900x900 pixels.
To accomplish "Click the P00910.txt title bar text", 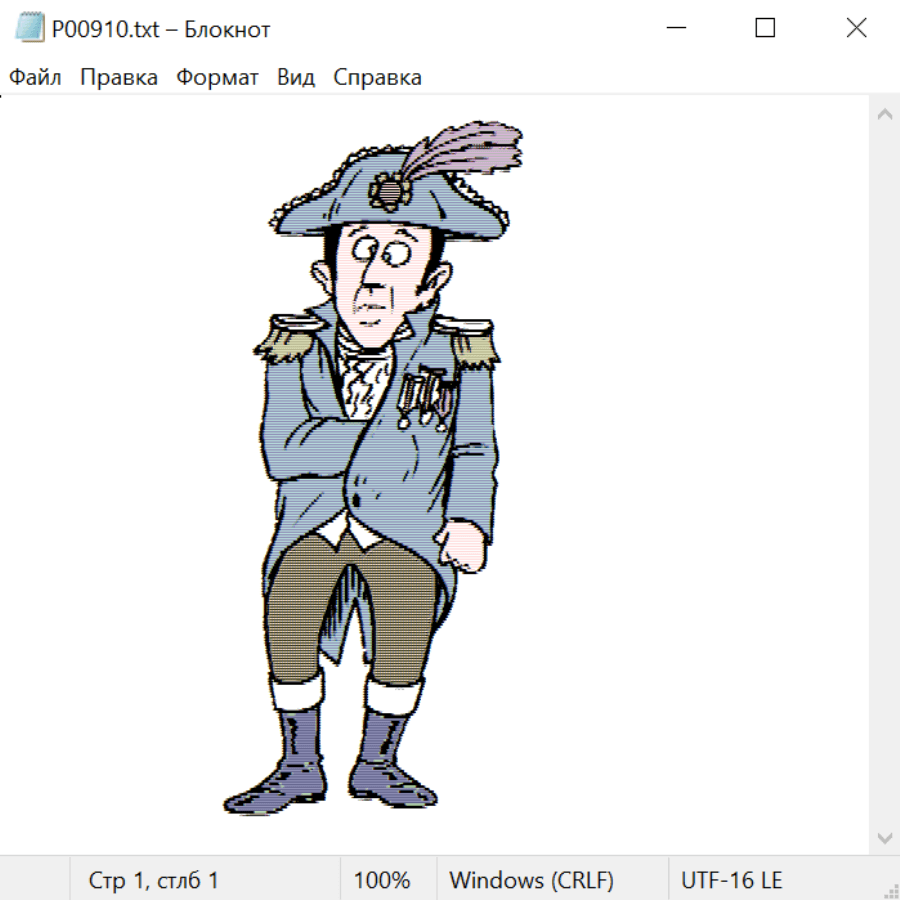I will point(161,29).
